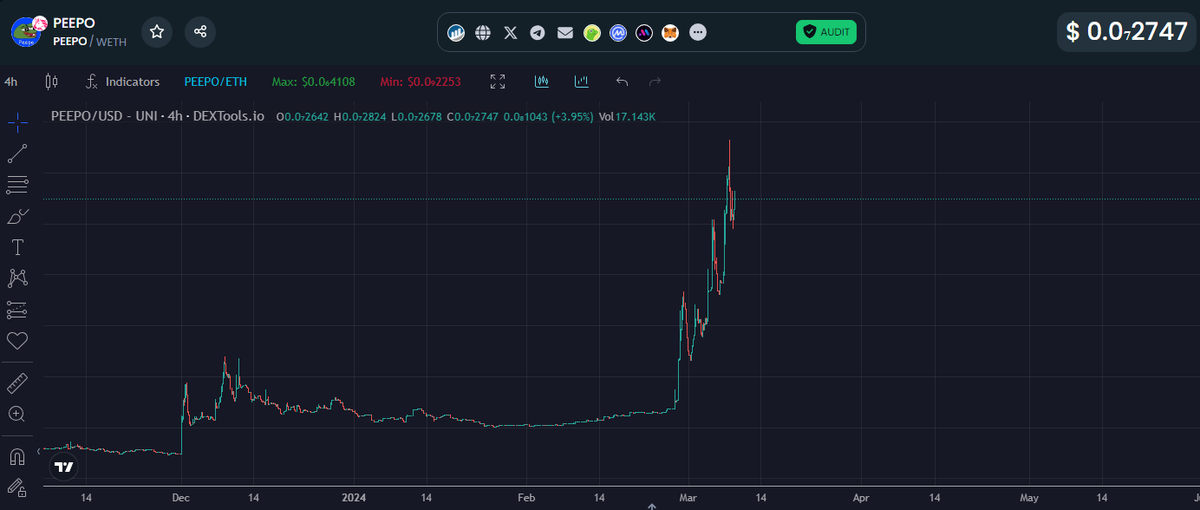Screen dimensions: 1200x510
Task: Select the Text annotation tool
Action: 17,247
